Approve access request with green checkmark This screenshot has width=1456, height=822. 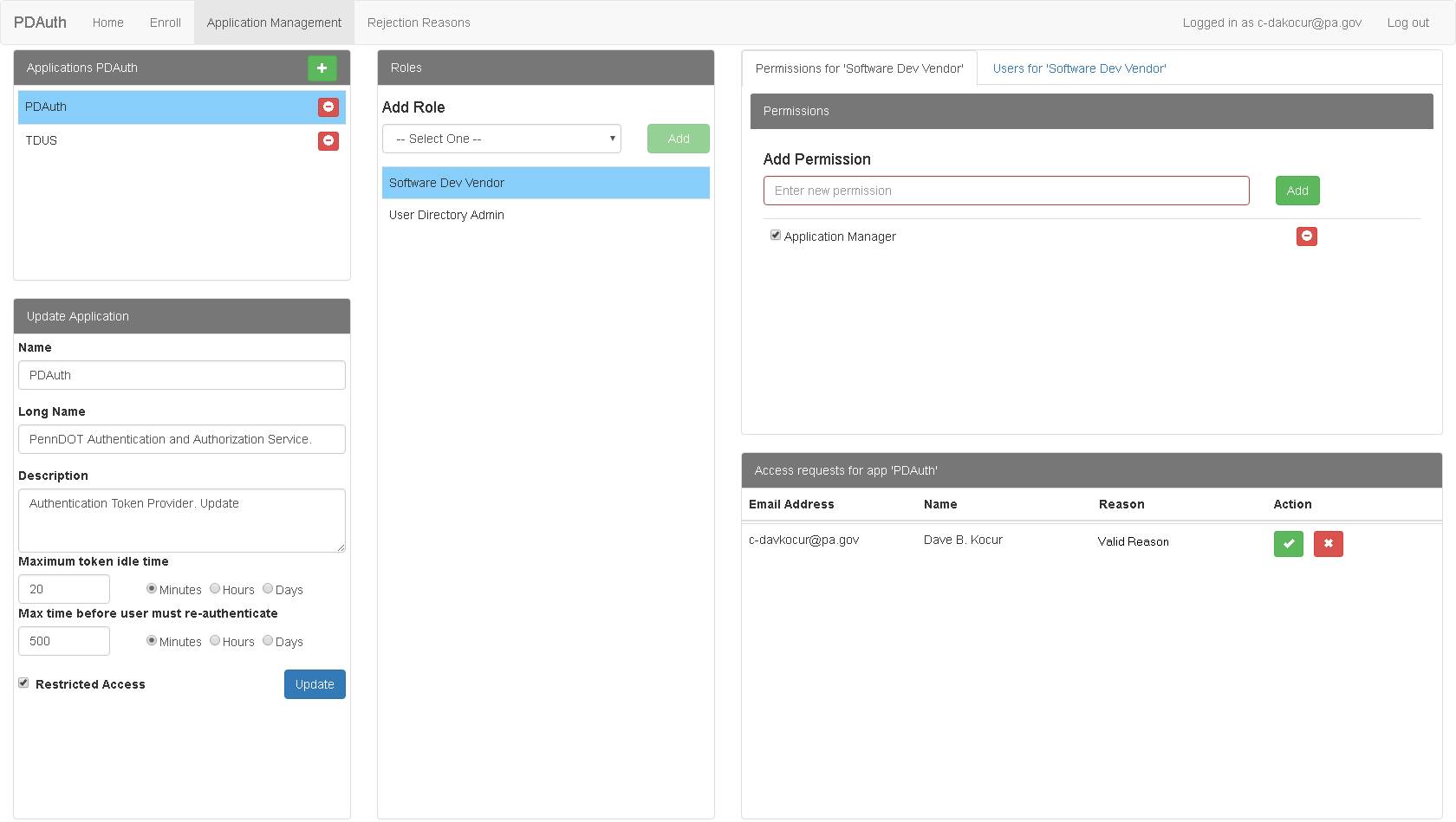pos(1288,544)
